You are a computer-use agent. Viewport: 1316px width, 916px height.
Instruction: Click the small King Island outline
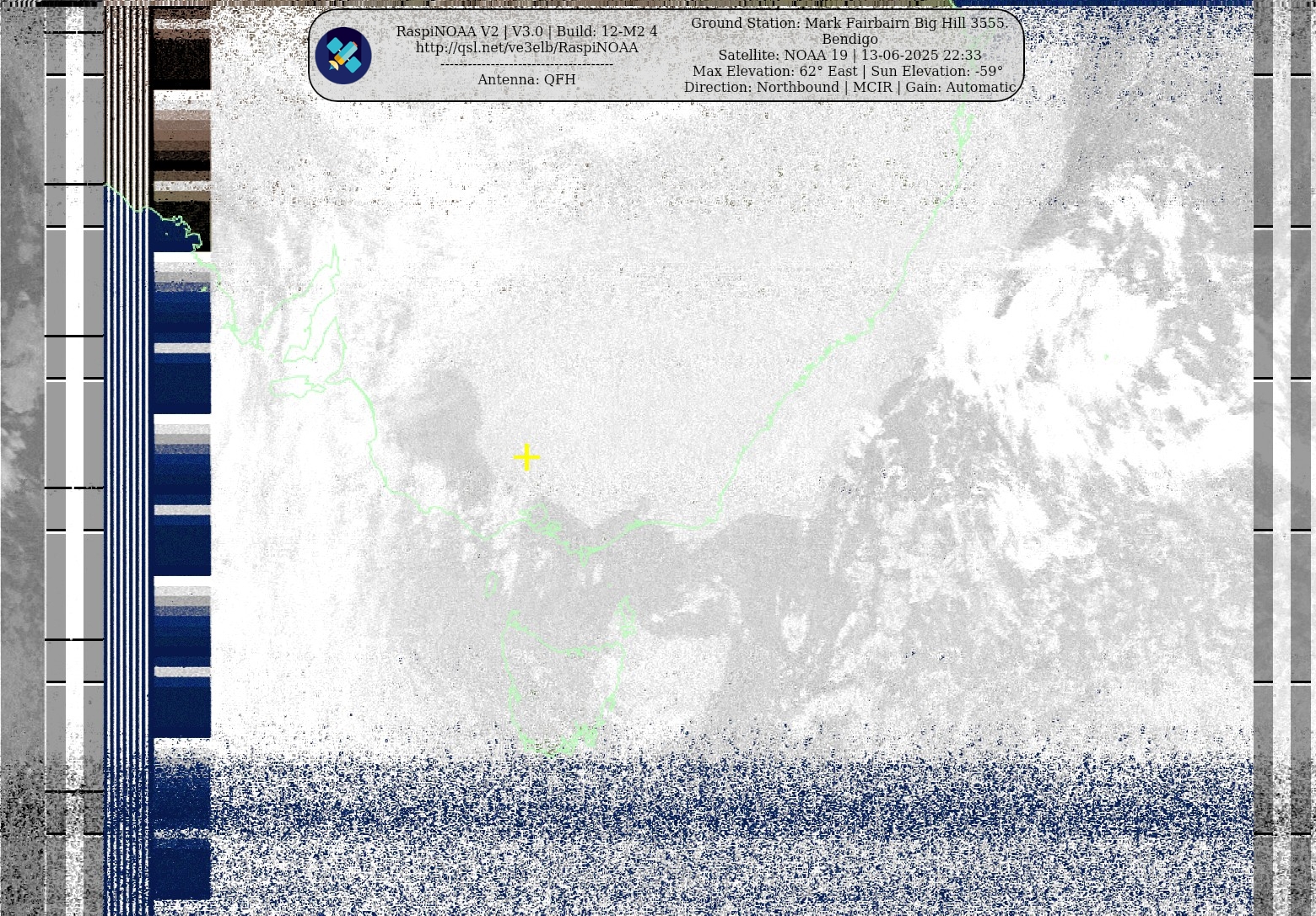492,585
